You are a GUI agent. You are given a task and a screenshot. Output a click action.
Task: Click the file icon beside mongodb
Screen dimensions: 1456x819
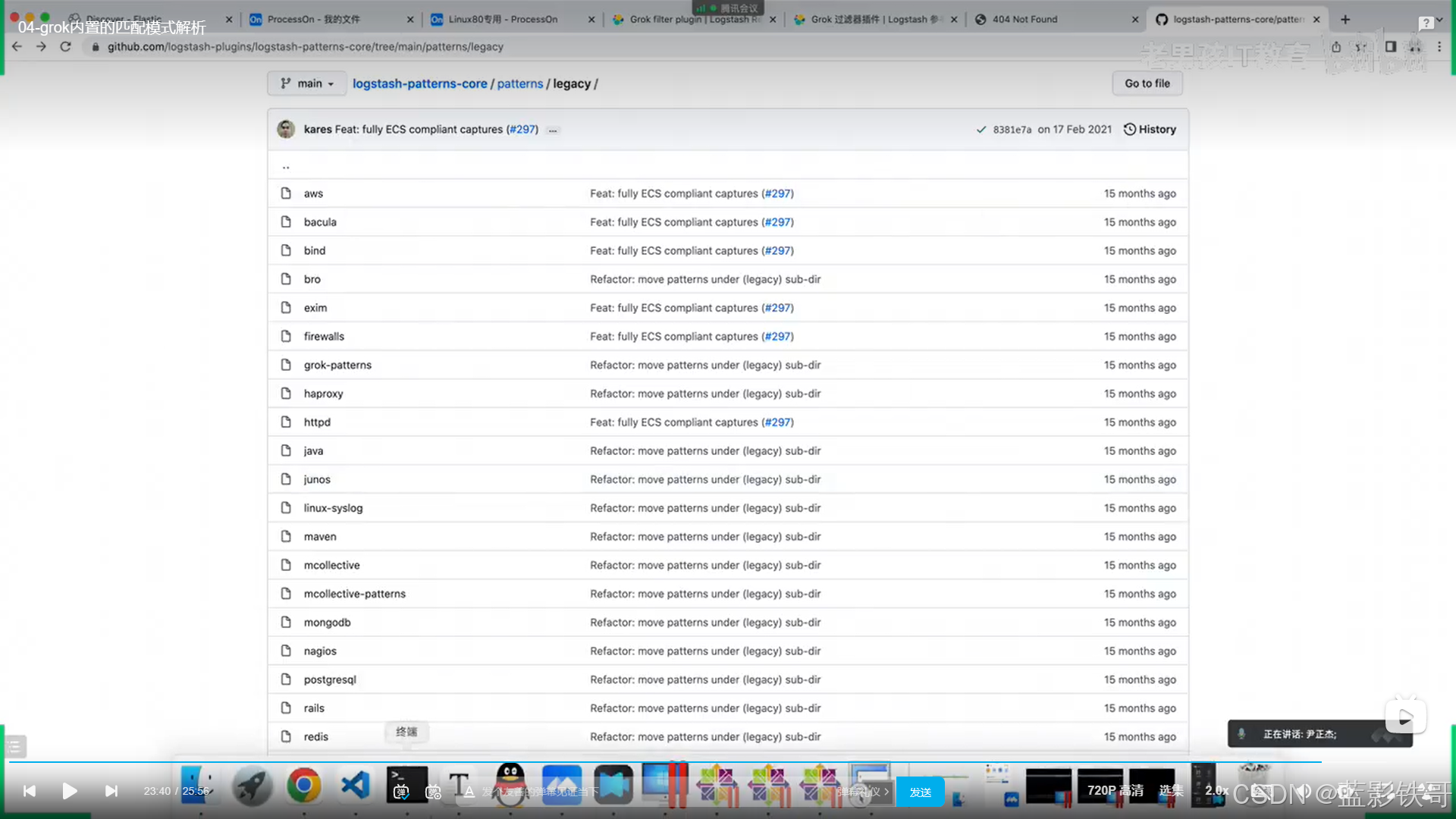(x=286, y=622)
